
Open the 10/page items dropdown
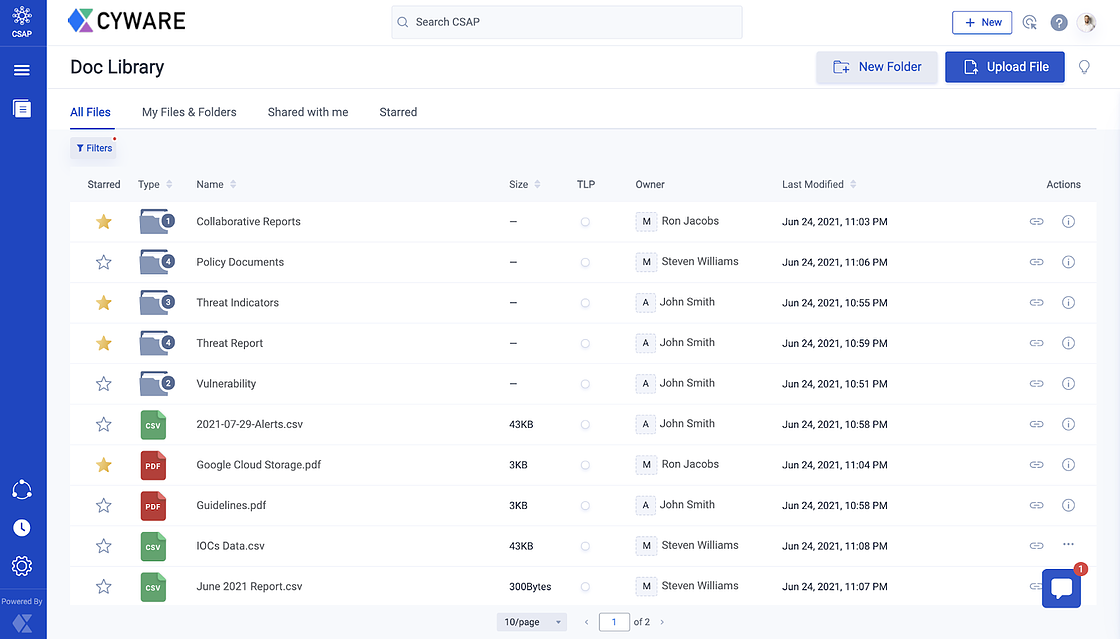pos(531,622)
